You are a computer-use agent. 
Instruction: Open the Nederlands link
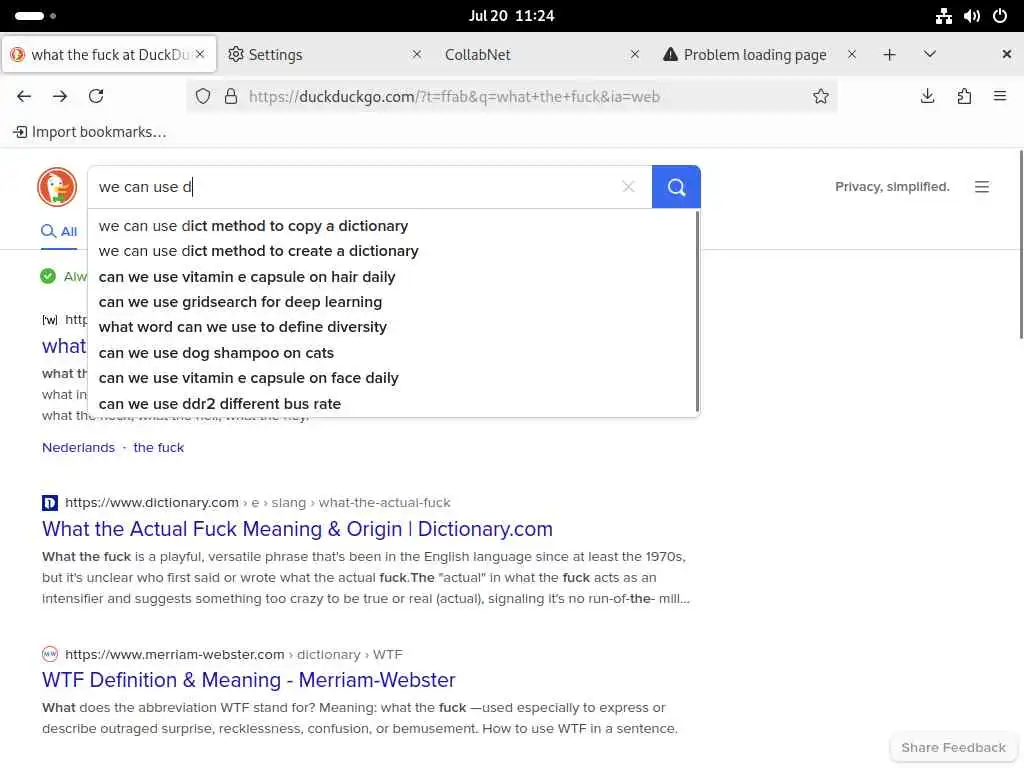pos(78,448)
